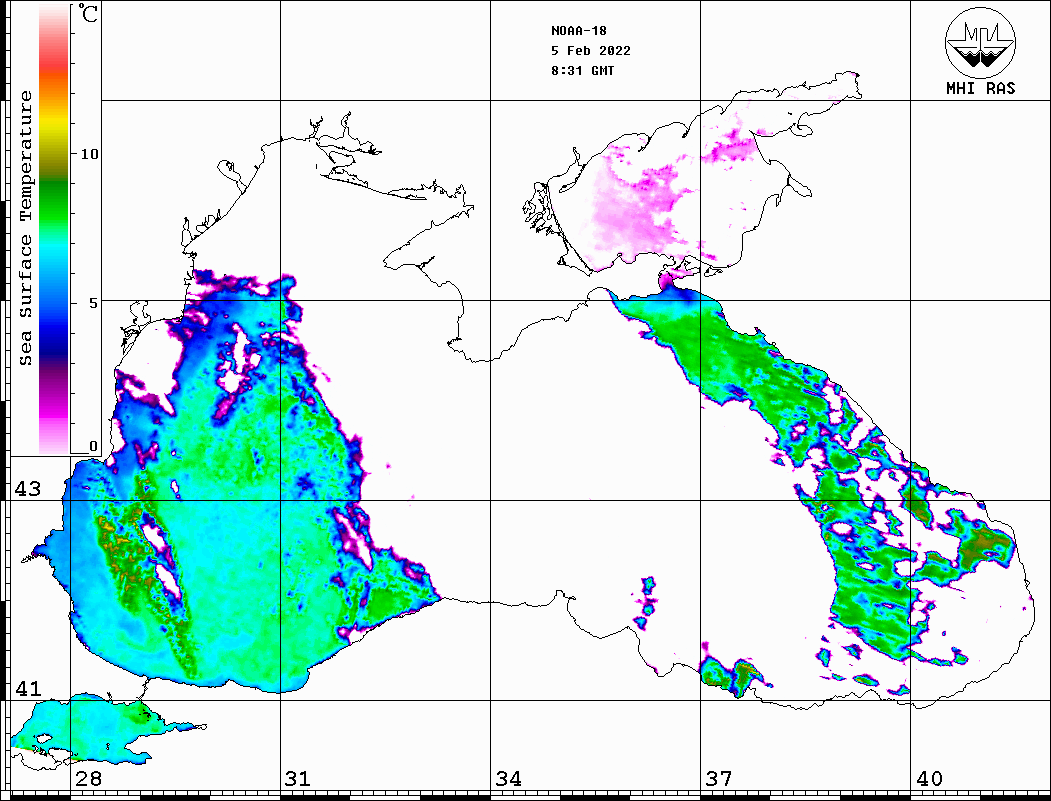Screen dimensions: 1051x801
Task: Click longitude label '28'
Action: pos(88,779)
